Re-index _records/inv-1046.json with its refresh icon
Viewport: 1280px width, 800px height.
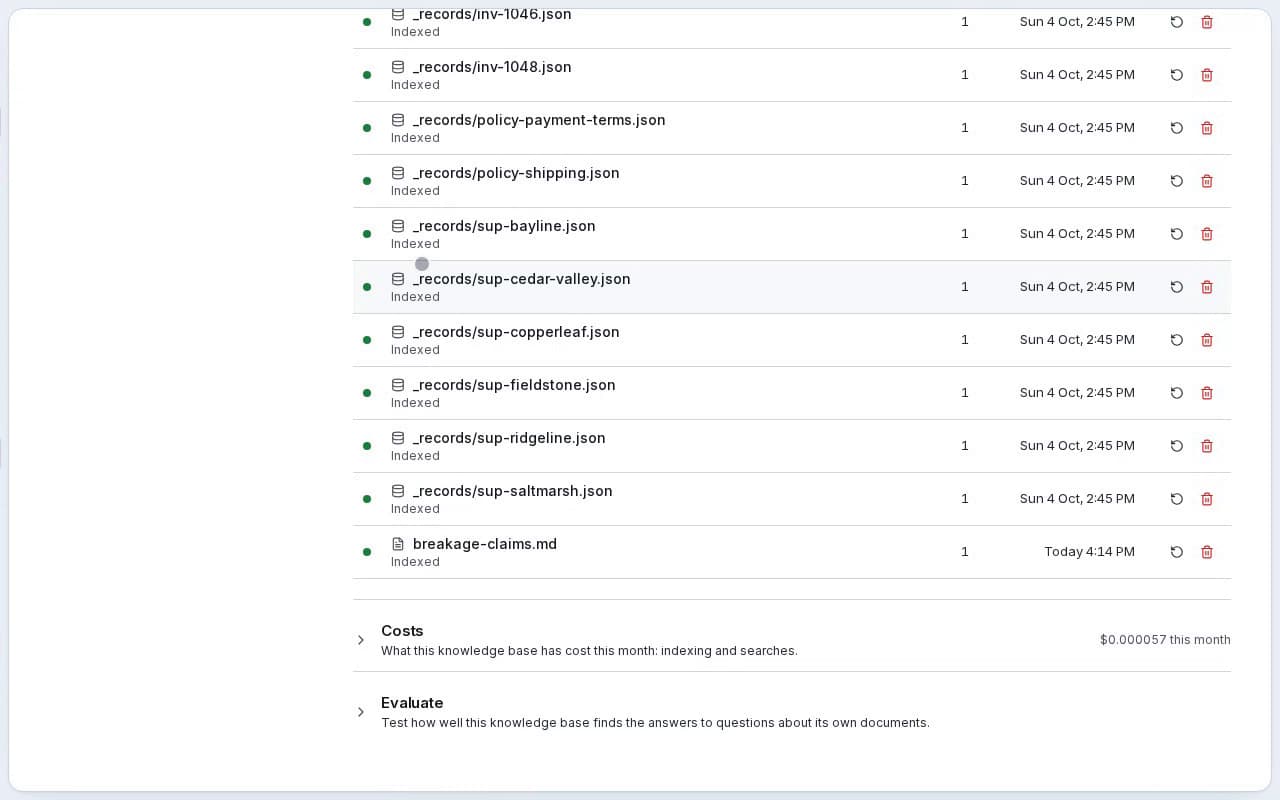(1177, 22)
